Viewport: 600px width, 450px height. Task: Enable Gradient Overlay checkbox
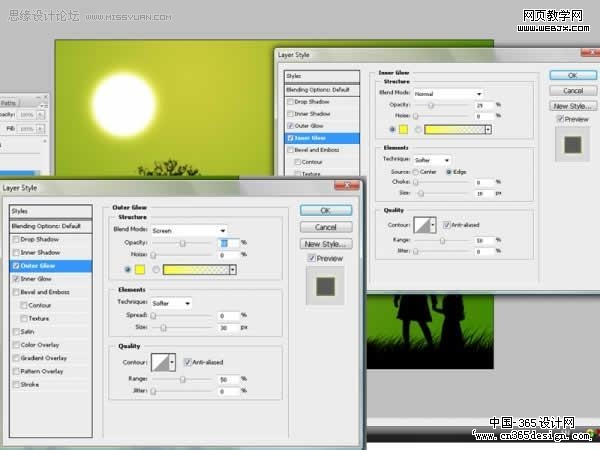[x=16, y=358]
